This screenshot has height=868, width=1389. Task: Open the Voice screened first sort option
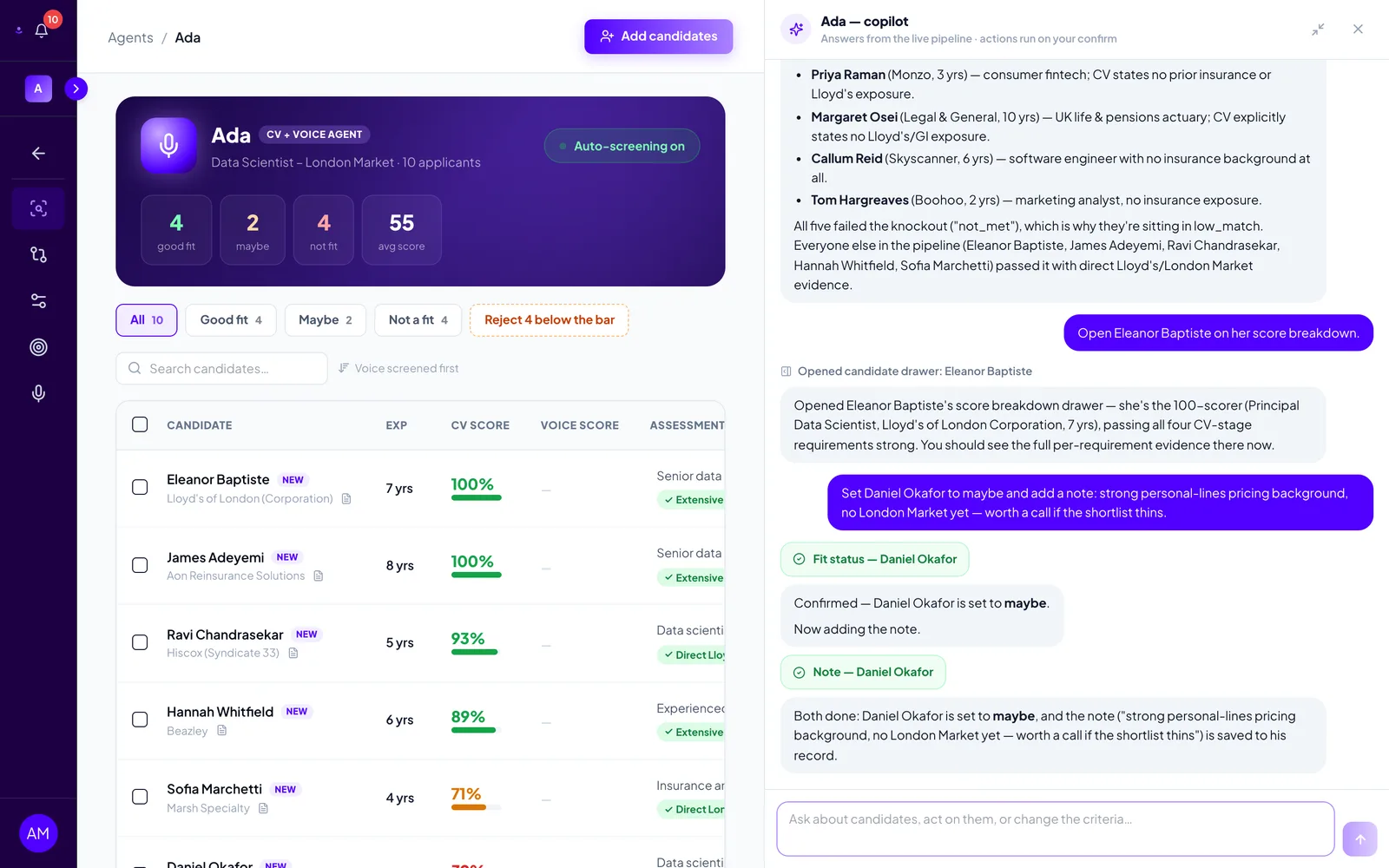coord(398,368)
